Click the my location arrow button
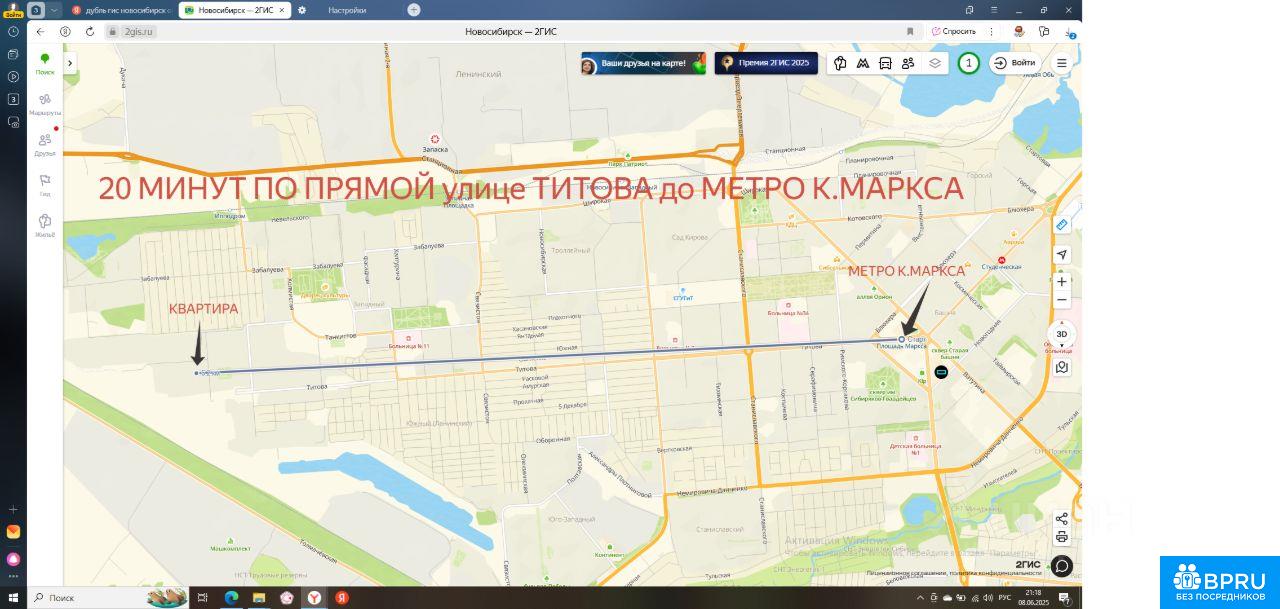Screen dimensions: 1280x609 click(x=1062, y=255)
